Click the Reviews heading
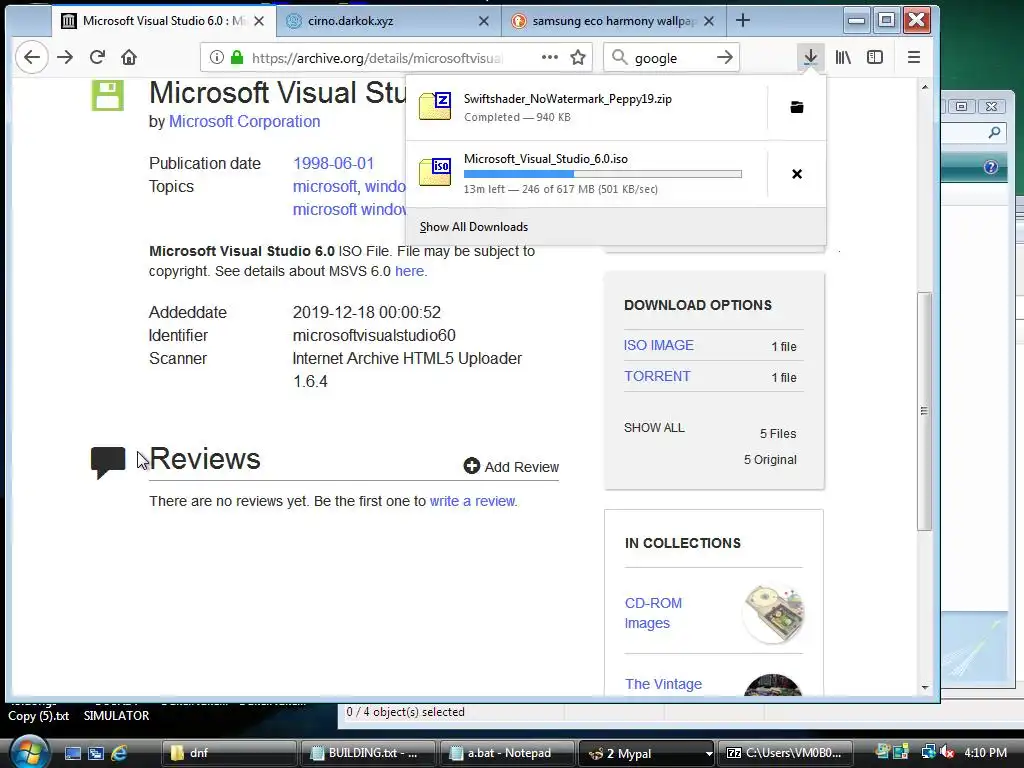This screenshot has width=1024, height=768. coord(204,458)
